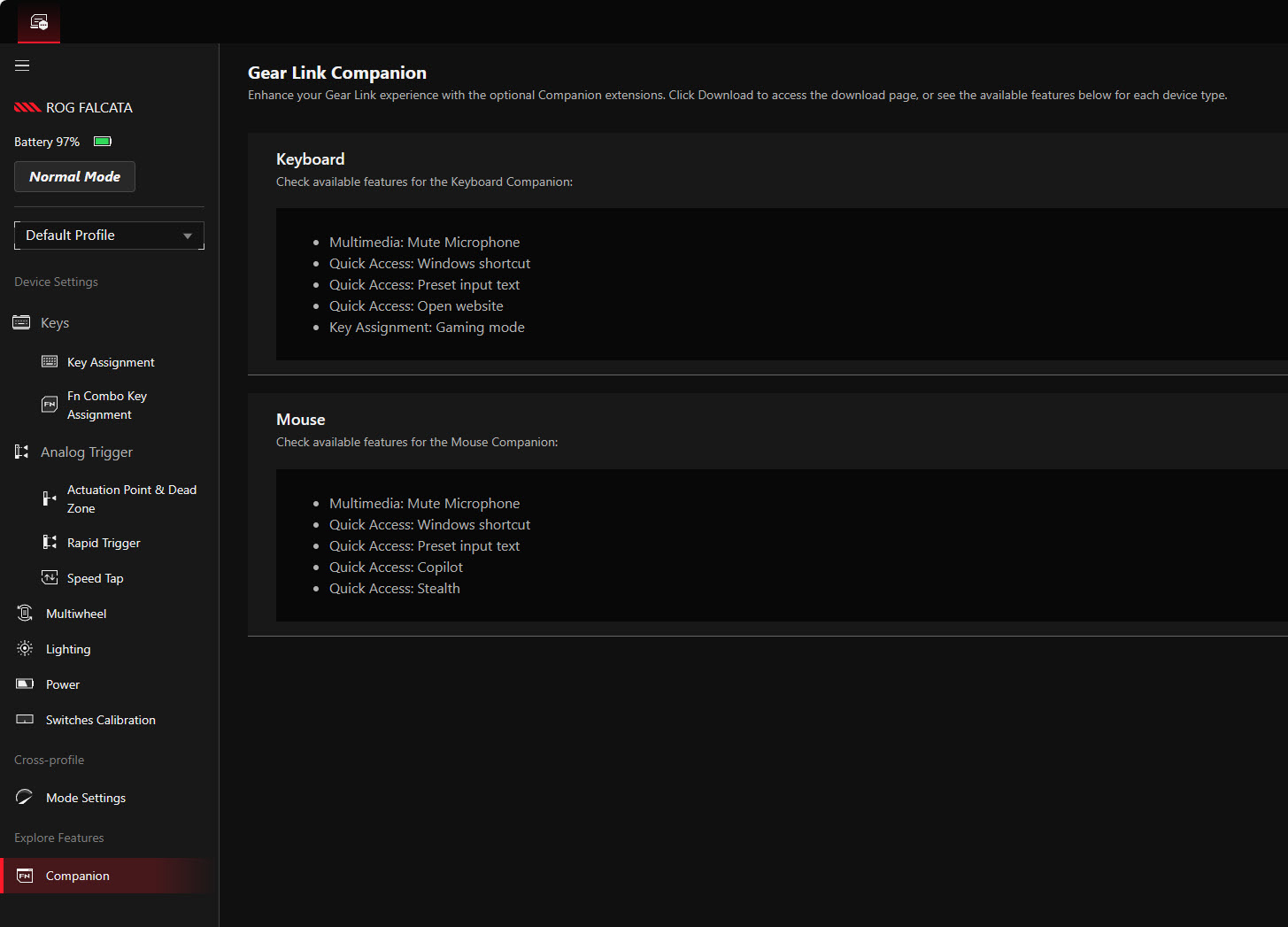The height and width of the screenshot is (927, 1288).
Task: Click the Cross-profile section label
Action: [49, 760]
